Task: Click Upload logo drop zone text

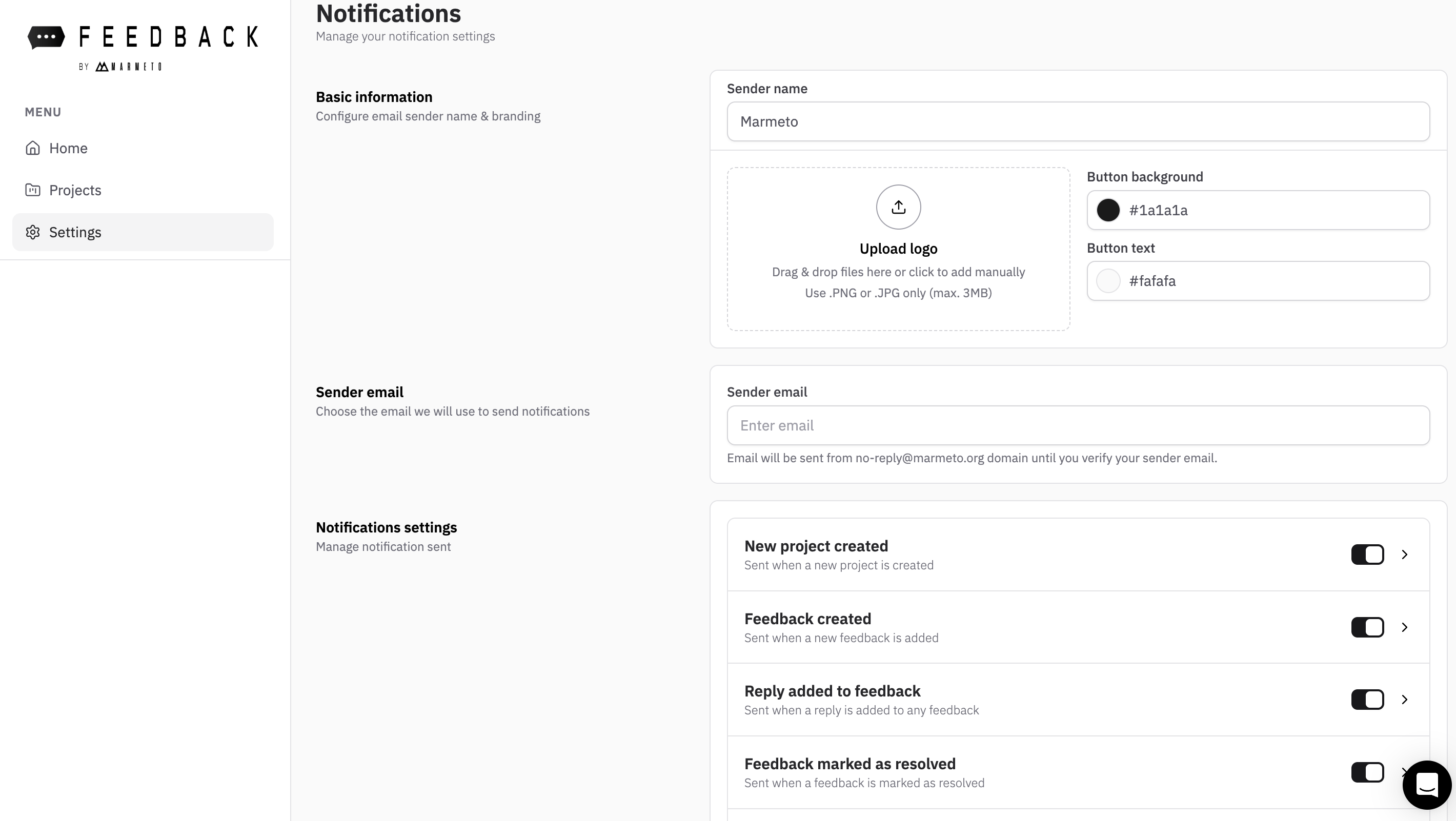Action: [898, 249]
